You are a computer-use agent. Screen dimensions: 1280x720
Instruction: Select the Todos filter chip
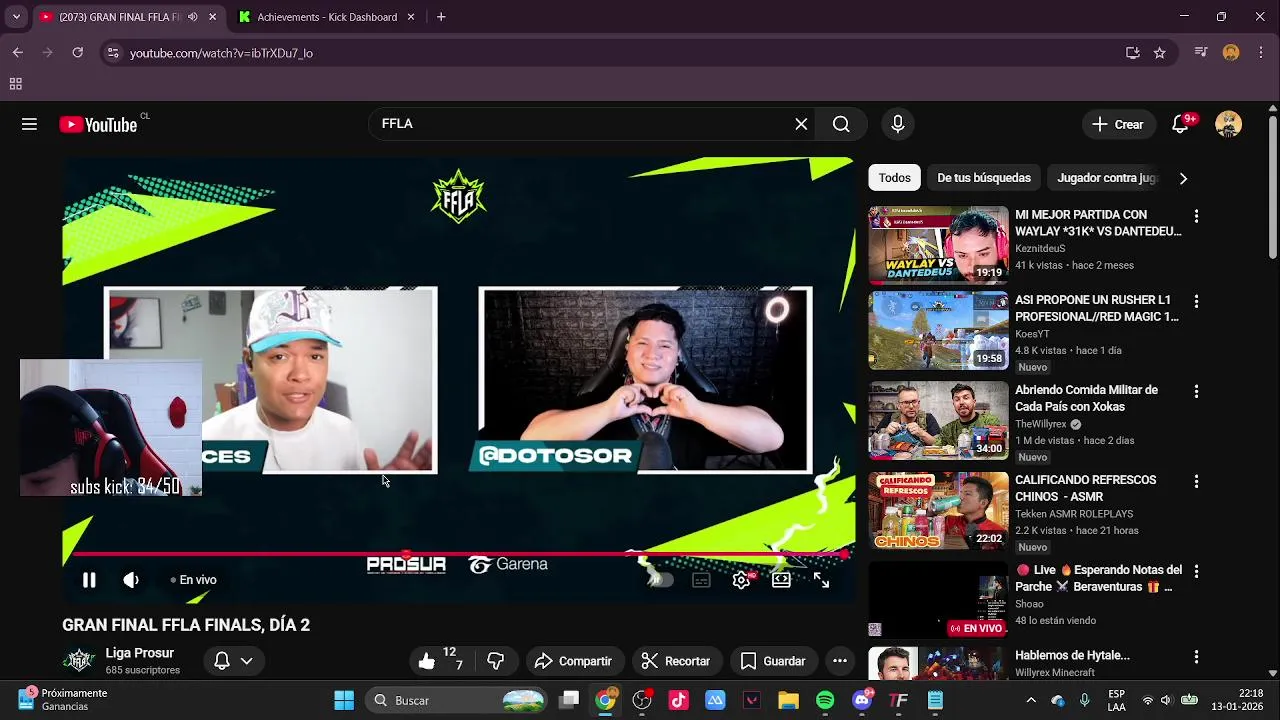895,178
